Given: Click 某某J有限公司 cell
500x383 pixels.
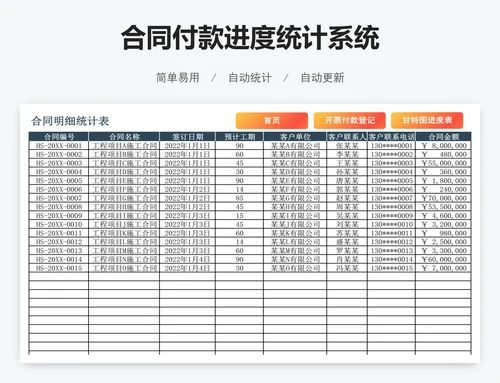Looking at the screenshot, I should (x=295, y=224).
